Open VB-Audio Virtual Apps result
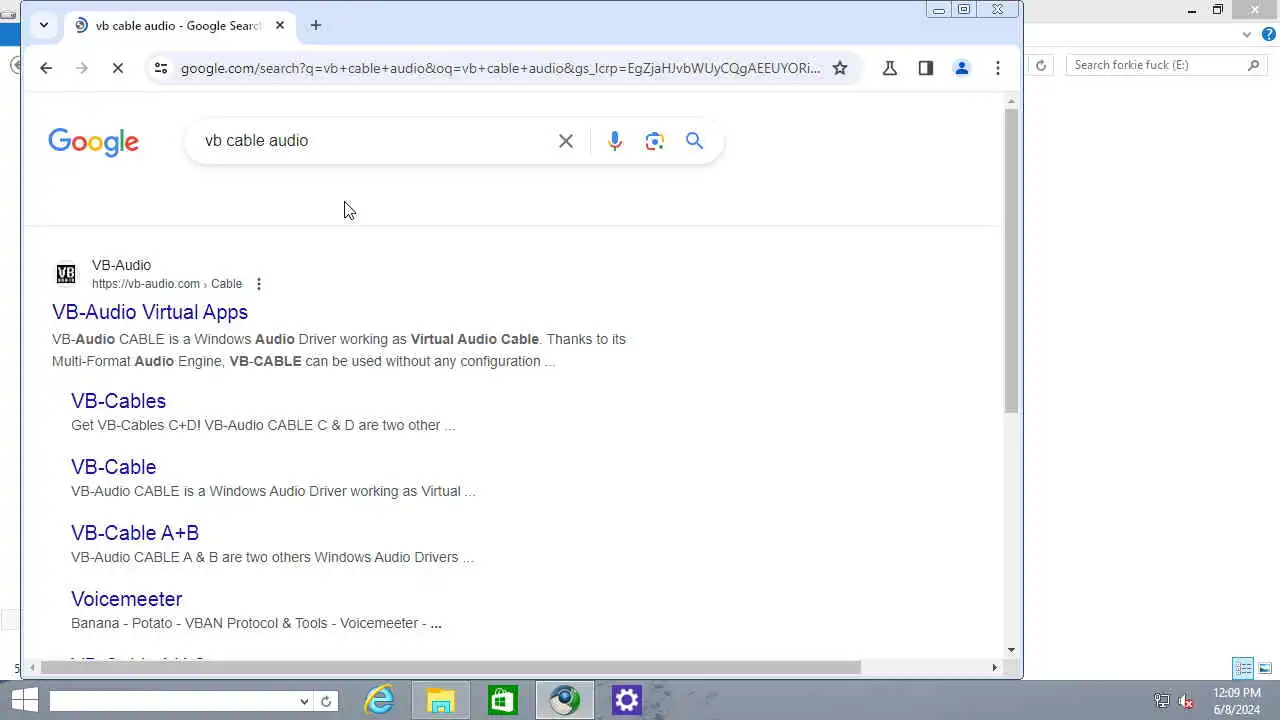Screen dimensions: 1280x720 (x=150, y=312)
